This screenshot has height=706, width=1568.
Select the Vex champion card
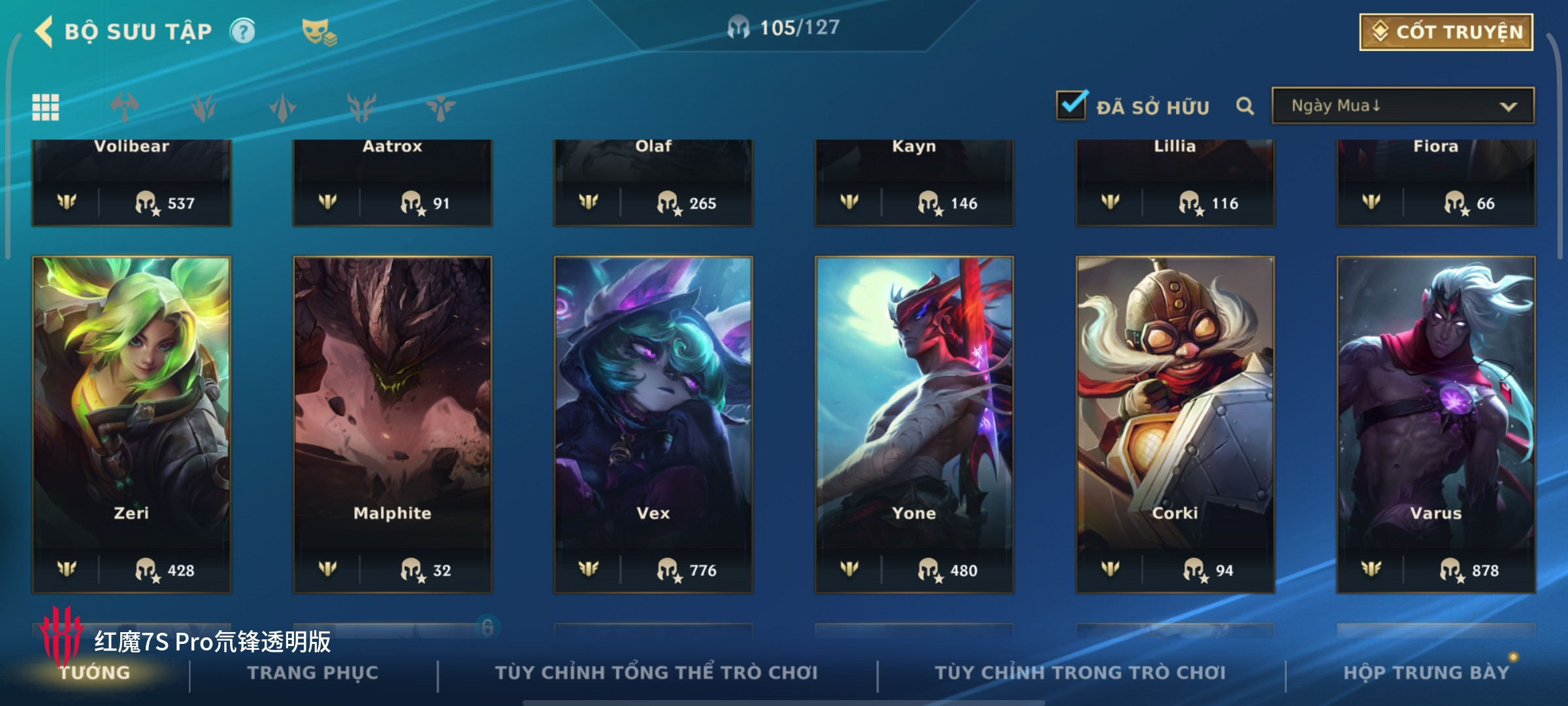(x=653, y=425)
